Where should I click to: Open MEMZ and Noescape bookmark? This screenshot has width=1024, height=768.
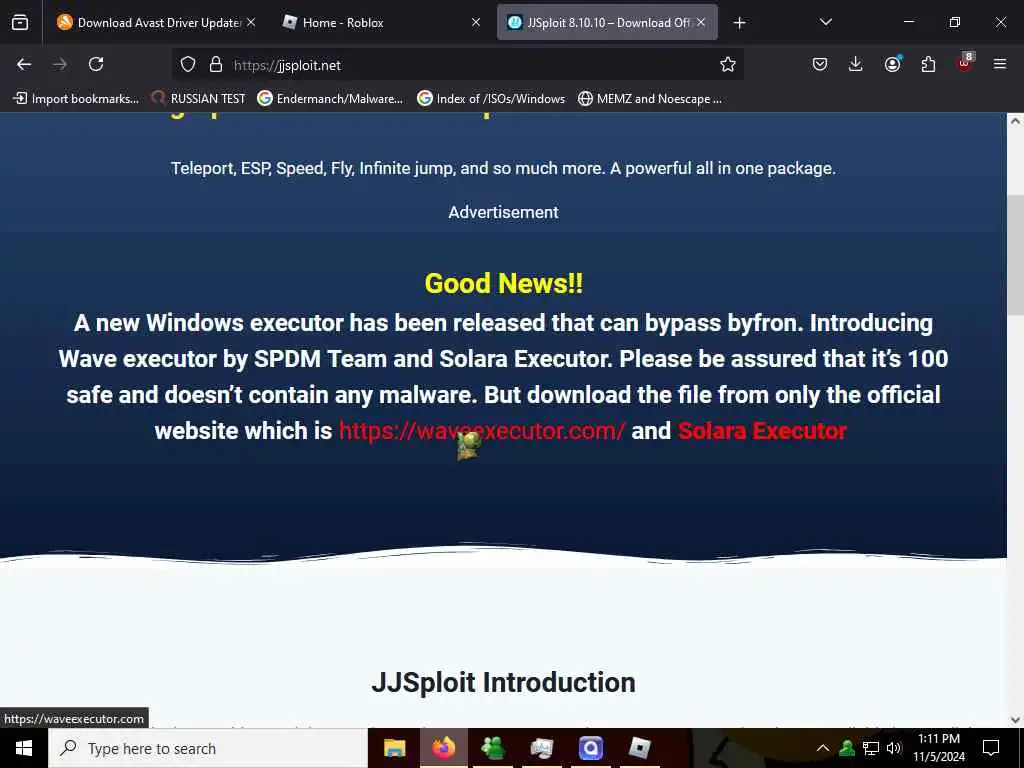650,99
